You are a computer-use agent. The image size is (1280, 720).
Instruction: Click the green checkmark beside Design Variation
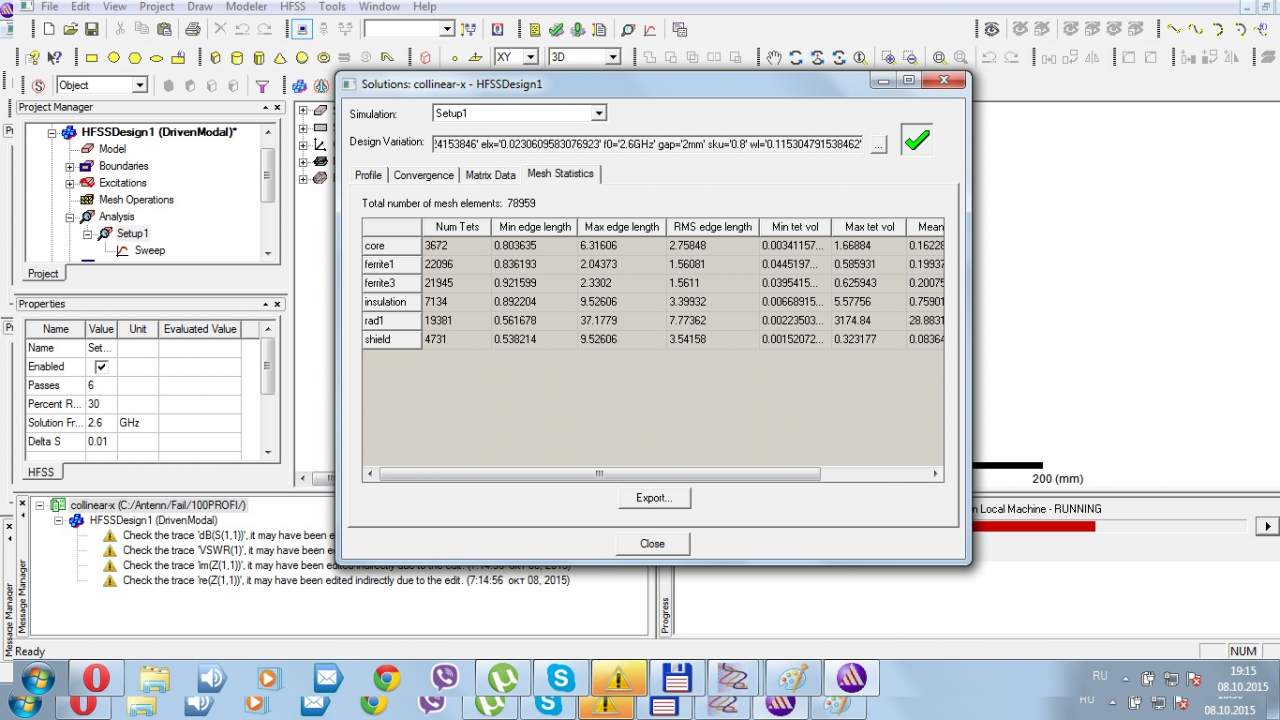[916, 140]
